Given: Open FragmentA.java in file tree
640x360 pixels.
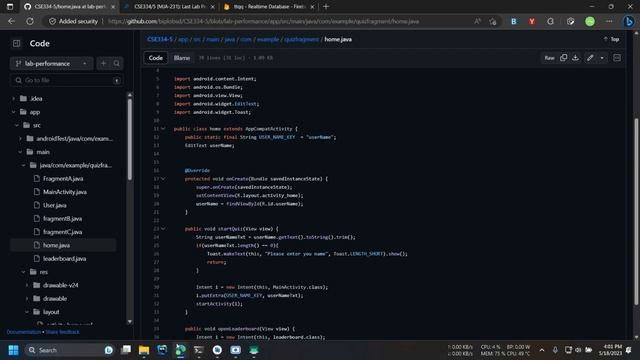Looking at the screenshot, I should pyautogui.click(x=63, y=179).
